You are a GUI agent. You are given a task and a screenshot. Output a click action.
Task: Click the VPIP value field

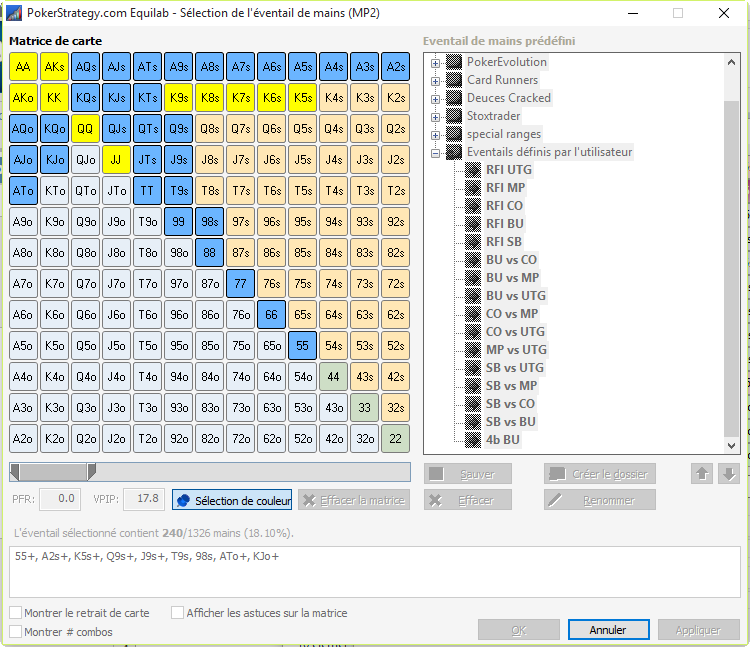click(x=144, y=499)
